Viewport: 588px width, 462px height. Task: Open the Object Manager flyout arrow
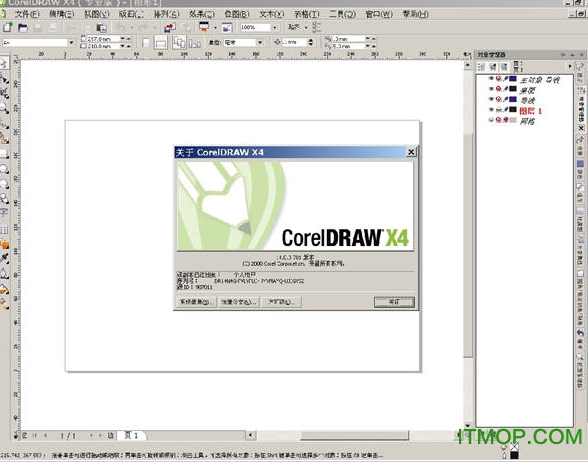[570, 66]
